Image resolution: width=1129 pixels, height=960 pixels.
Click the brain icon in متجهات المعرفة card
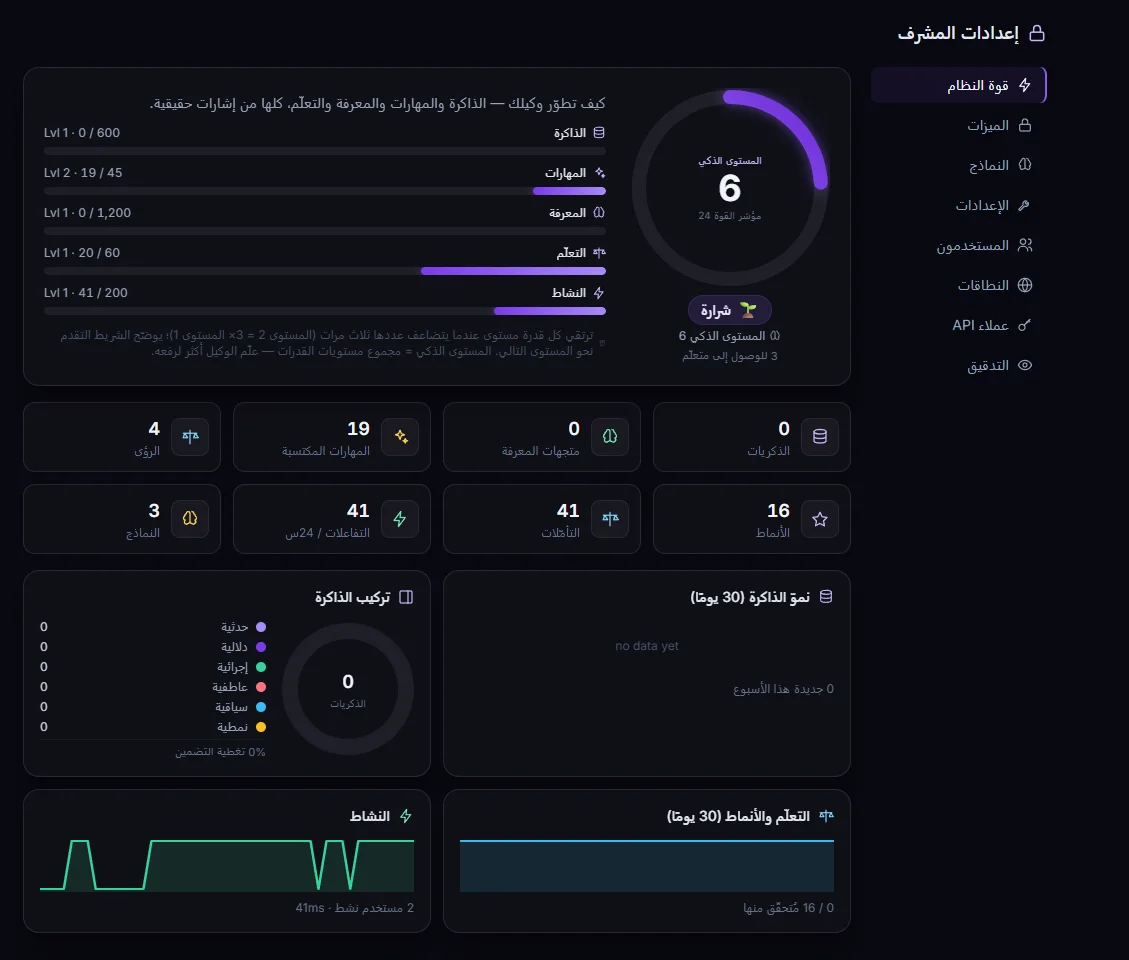(x=610, y=436)
